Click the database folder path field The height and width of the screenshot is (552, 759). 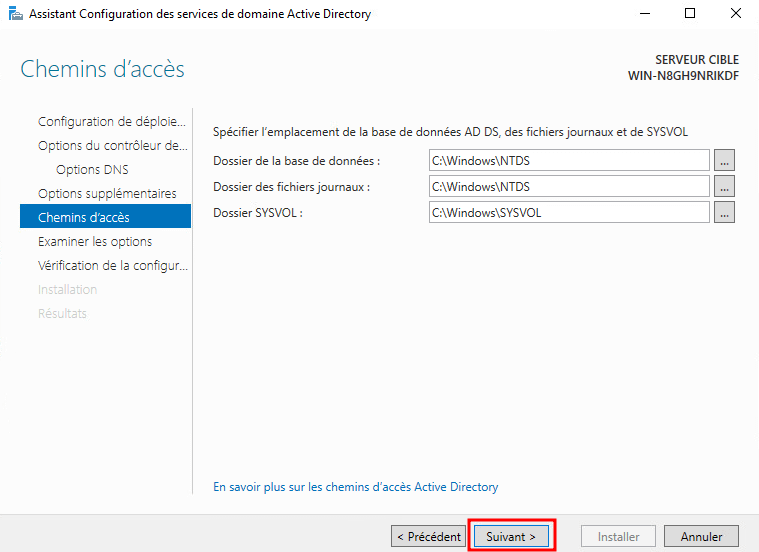(x=568, y=160)
